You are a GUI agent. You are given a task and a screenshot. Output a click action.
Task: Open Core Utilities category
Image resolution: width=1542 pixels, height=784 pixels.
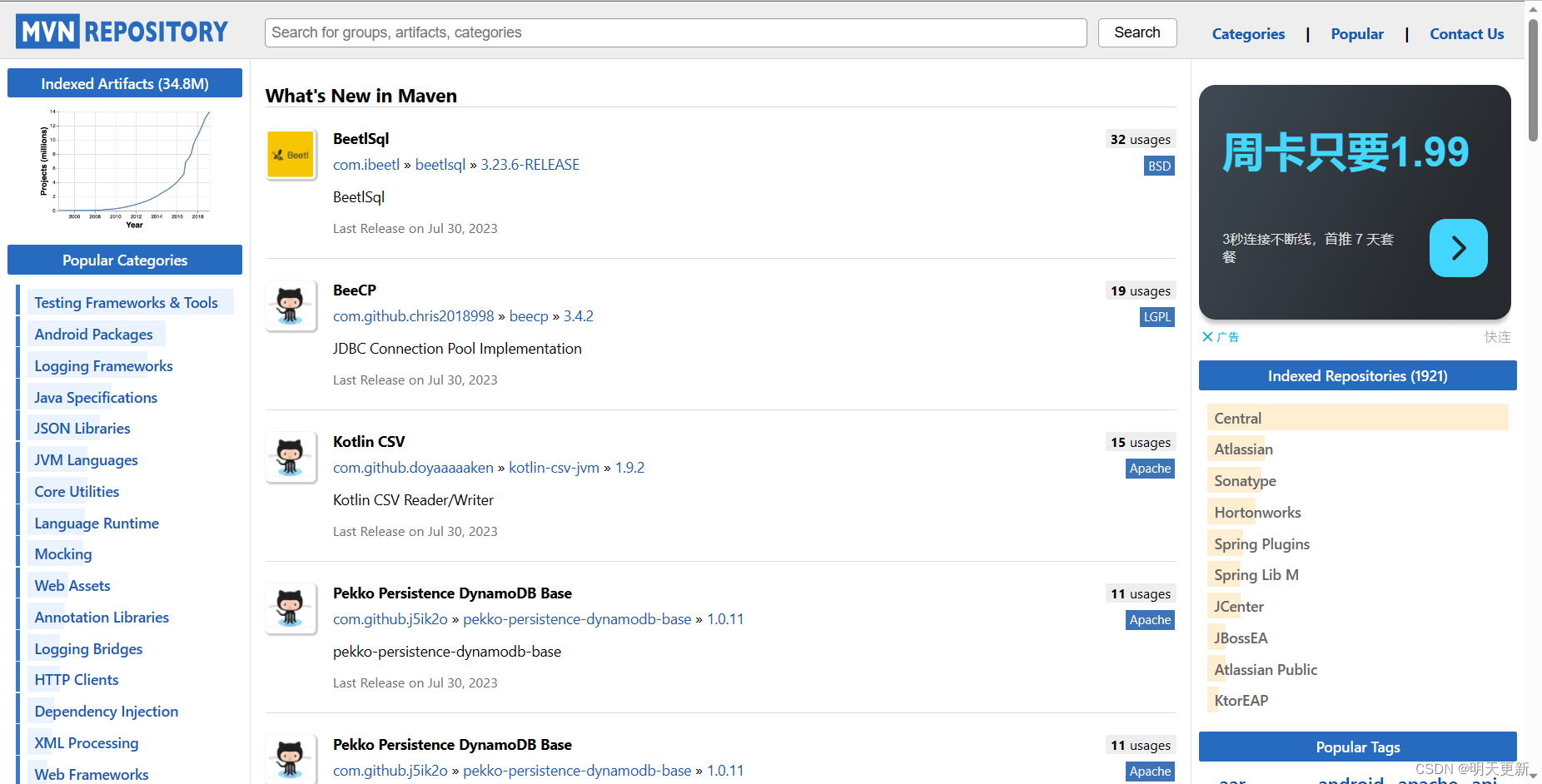(x=77, y=492)
